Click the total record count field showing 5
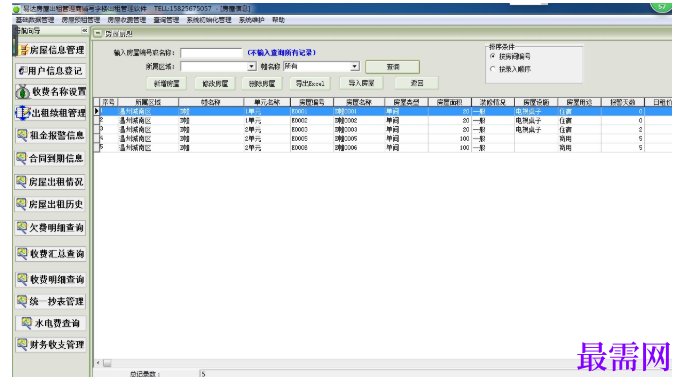The width and height of the screenshot is (689, 388). click(435, 374)
